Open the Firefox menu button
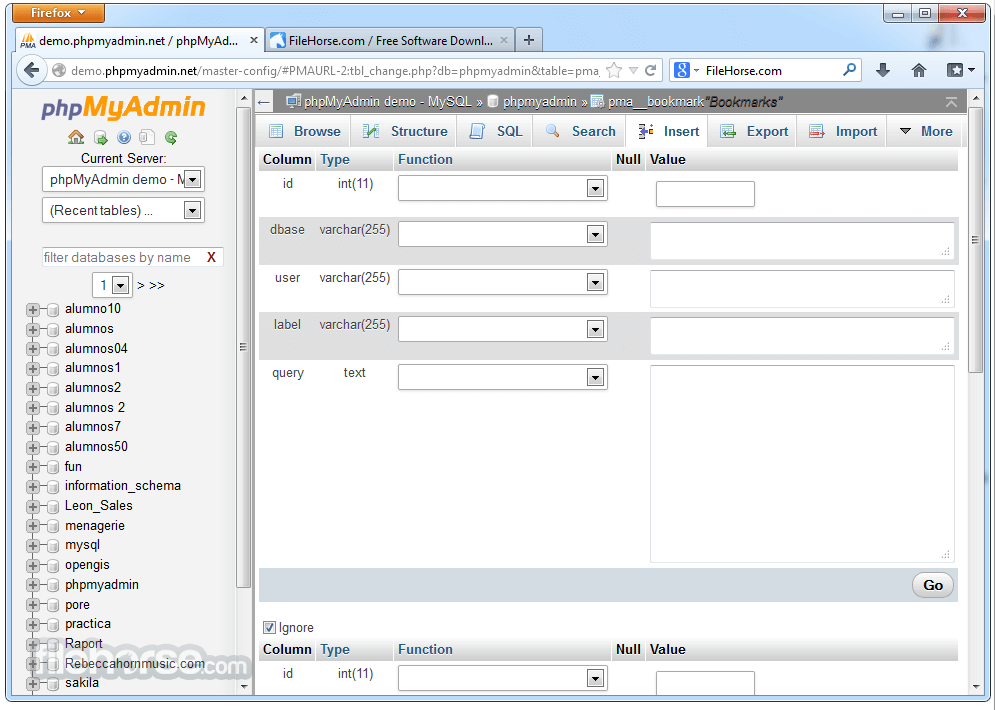Viewport: 995px width, 710px height. (x=58, y=13)
